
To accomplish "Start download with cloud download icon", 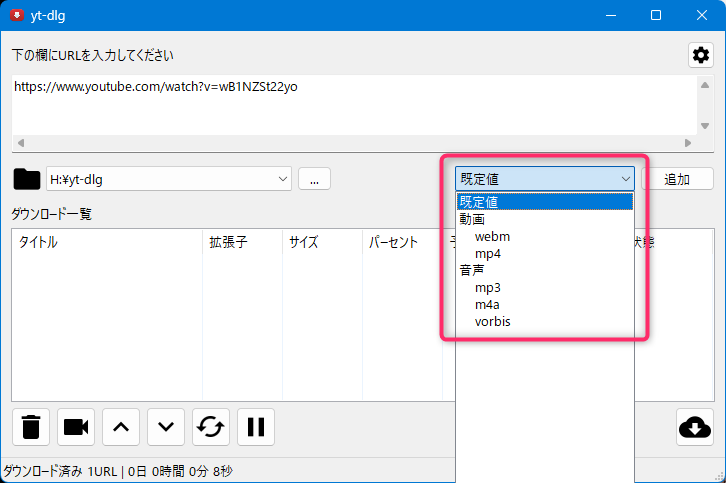I will tap(694, 427).
